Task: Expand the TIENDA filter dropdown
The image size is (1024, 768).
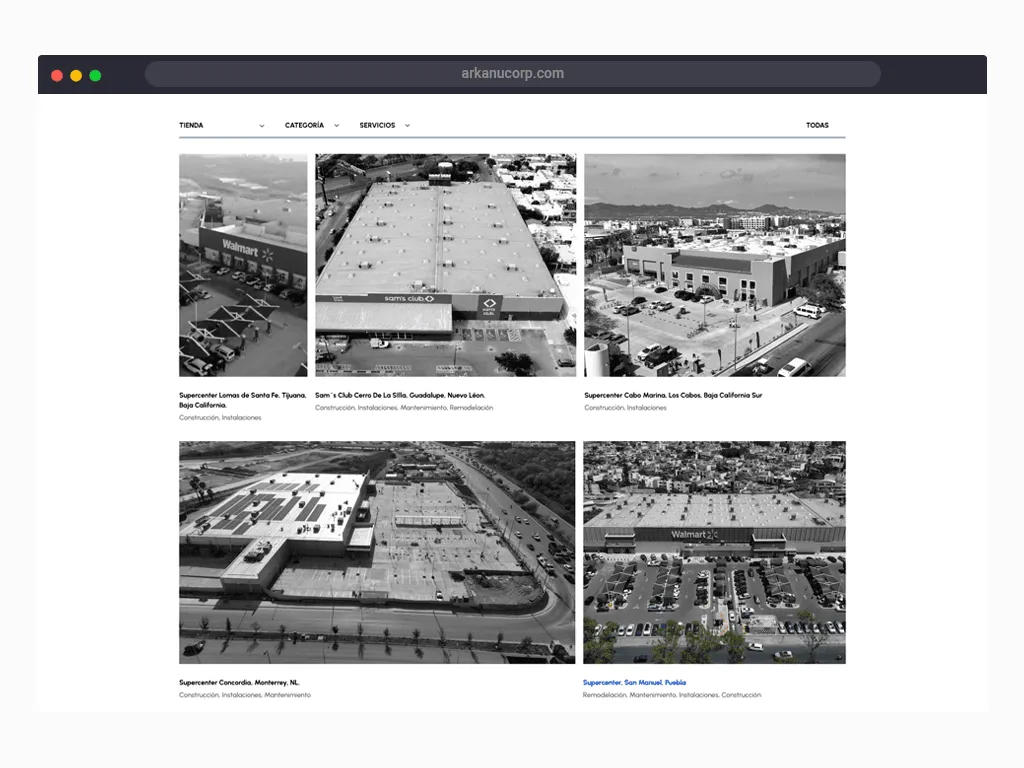Action: [221, 125]
